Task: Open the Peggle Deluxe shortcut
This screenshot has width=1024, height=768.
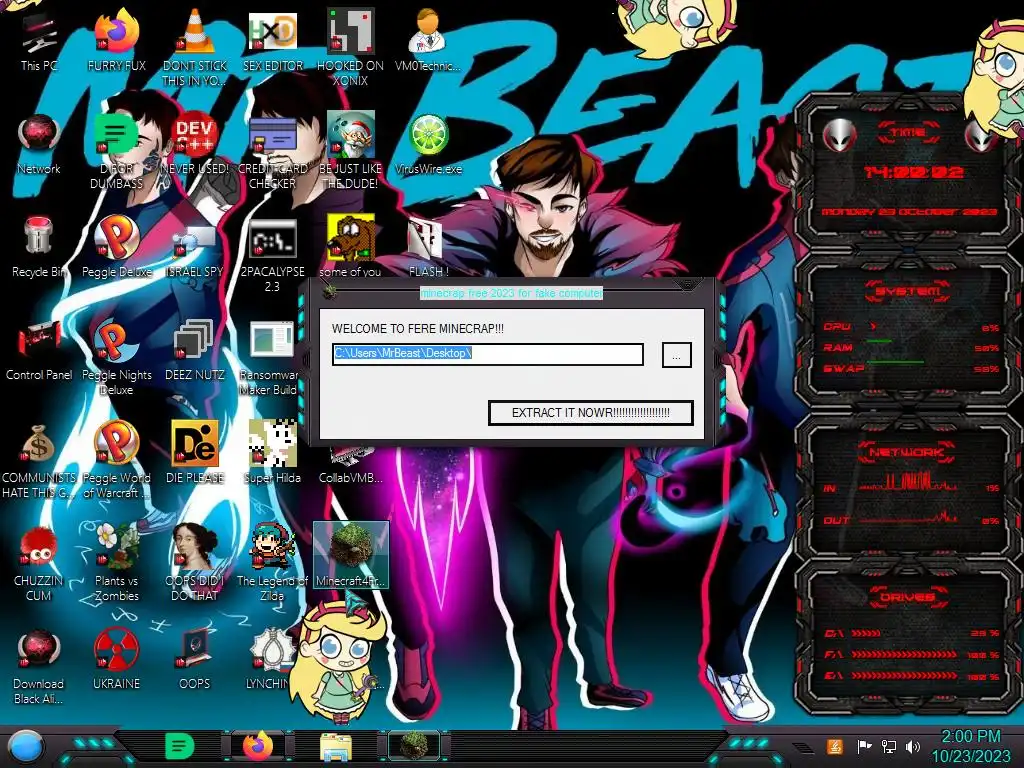Action: [x=116, y=246]
